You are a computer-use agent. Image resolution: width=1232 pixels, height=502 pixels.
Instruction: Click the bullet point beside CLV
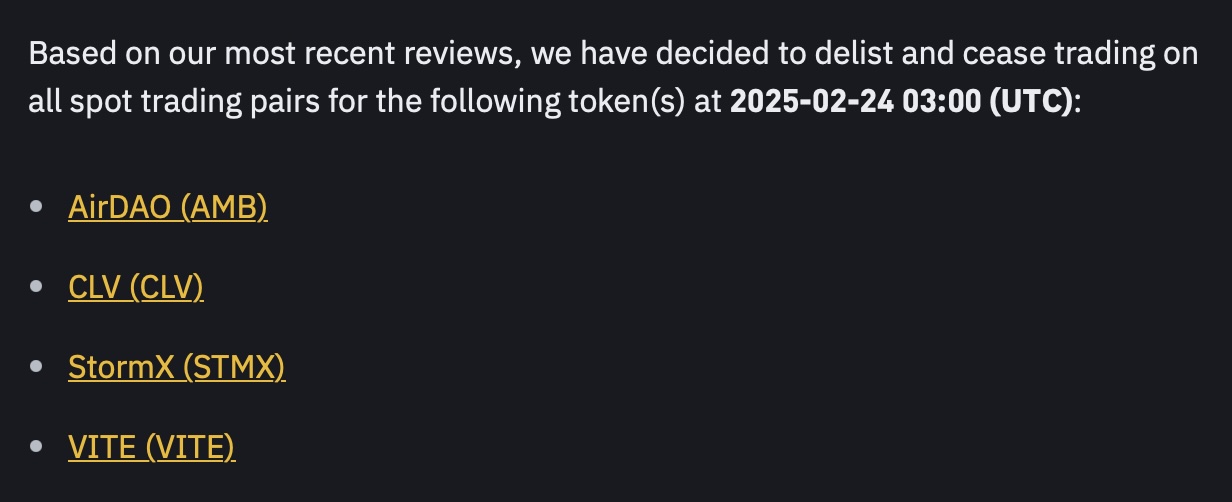[37, 287]
